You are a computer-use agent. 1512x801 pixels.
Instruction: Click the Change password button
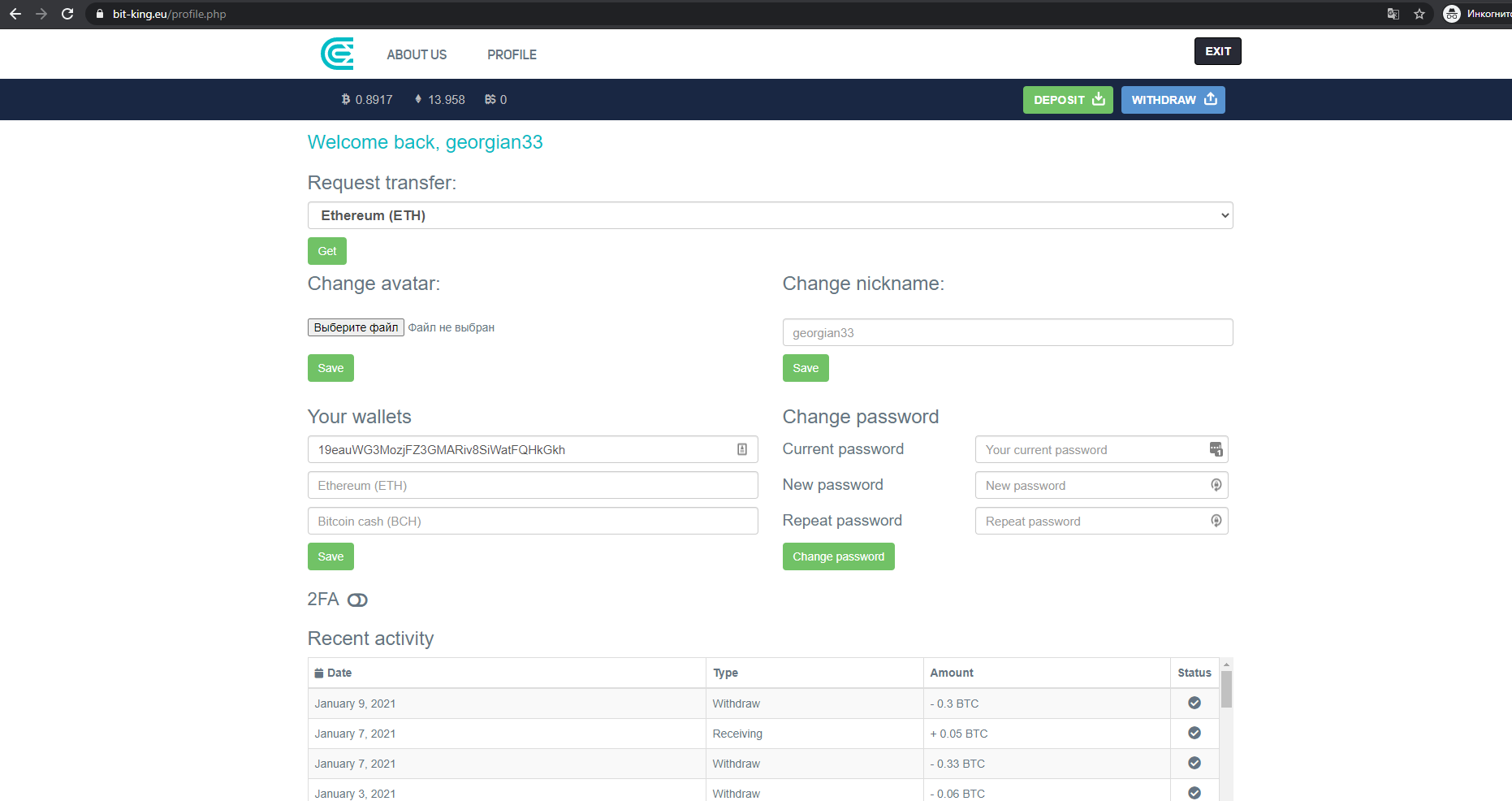839,556
